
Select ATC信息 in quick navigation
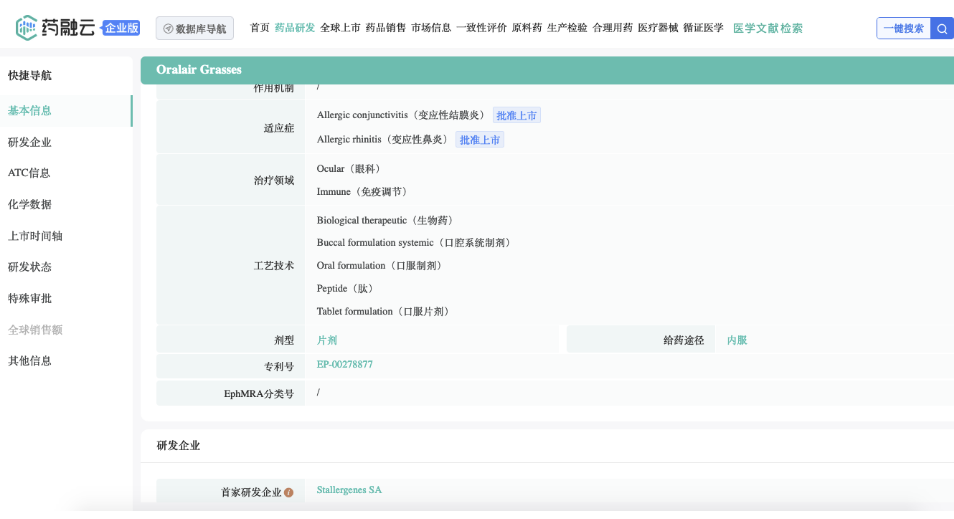(29, 173)
